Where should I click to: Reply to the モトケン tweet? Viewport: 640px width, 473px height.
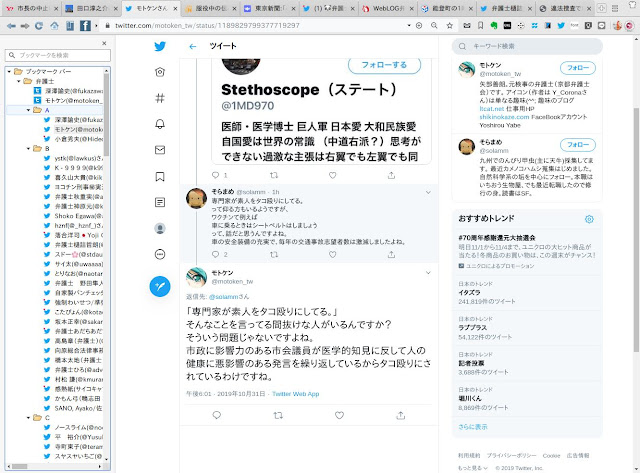217,415
